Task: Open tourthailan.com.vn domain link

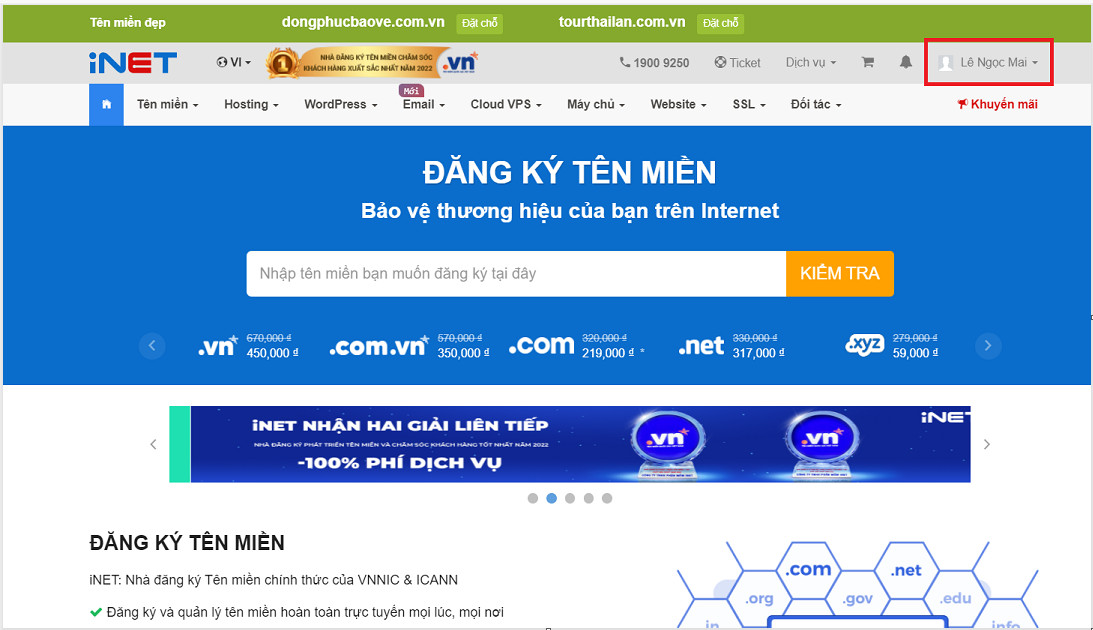Action: 622,22
